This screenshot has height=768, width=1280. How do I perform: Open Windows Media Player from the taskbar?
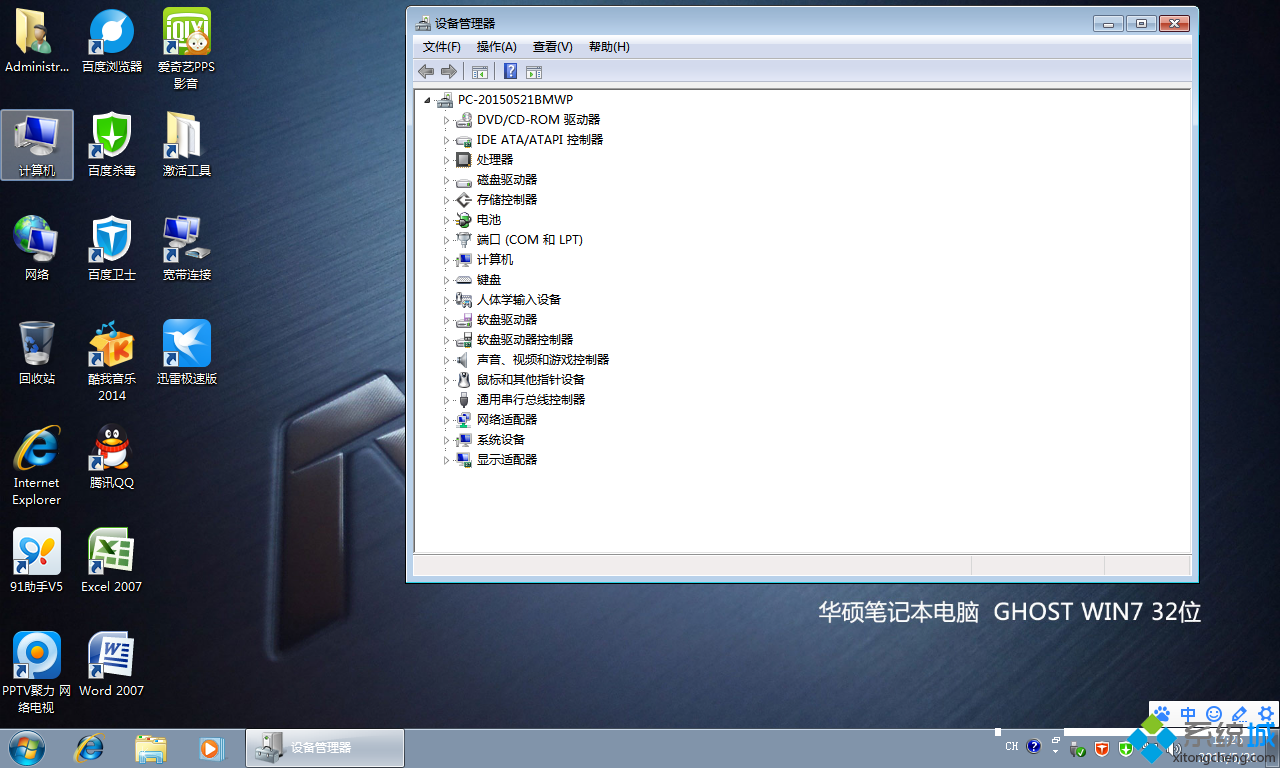click(x=210, y=748)
